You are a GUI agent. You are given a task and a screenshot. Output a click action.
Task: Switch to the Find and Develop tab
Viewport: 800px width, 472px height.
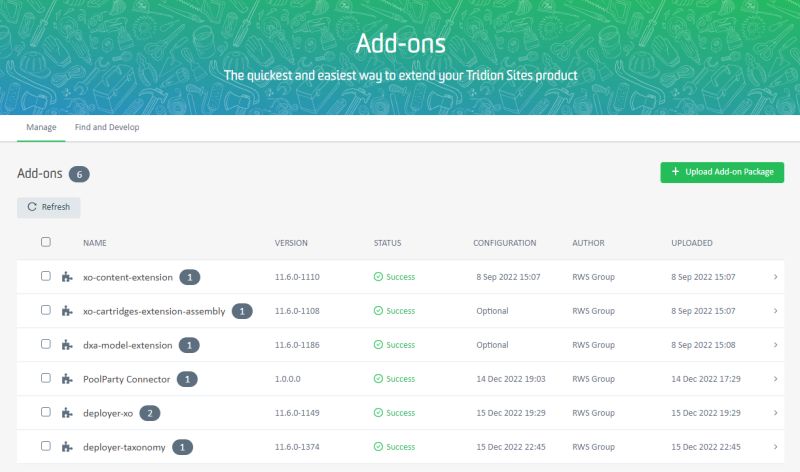coord(107,127)
